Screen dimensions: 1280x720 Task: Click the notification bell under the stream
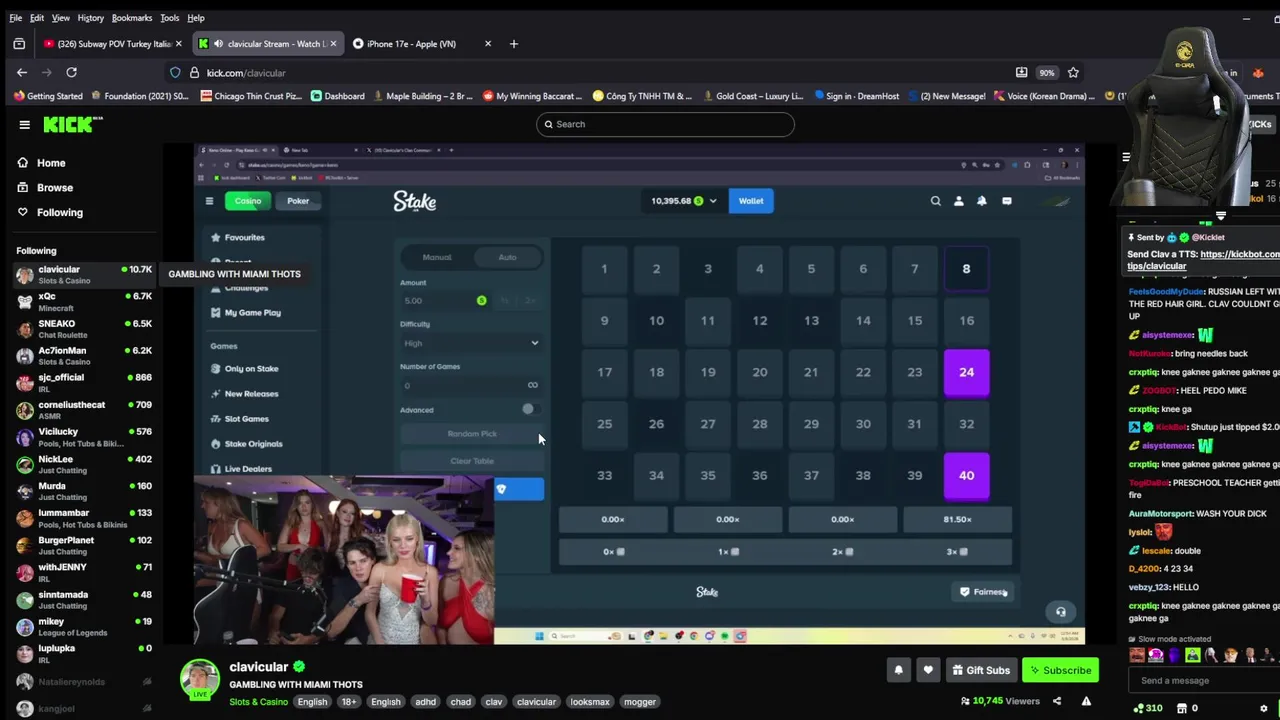pos(898,670)
